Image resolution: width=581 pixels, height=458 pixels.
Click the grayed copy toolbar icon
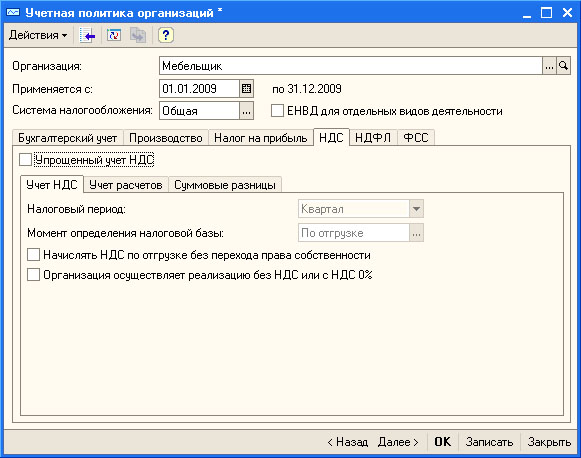point(138,35)
